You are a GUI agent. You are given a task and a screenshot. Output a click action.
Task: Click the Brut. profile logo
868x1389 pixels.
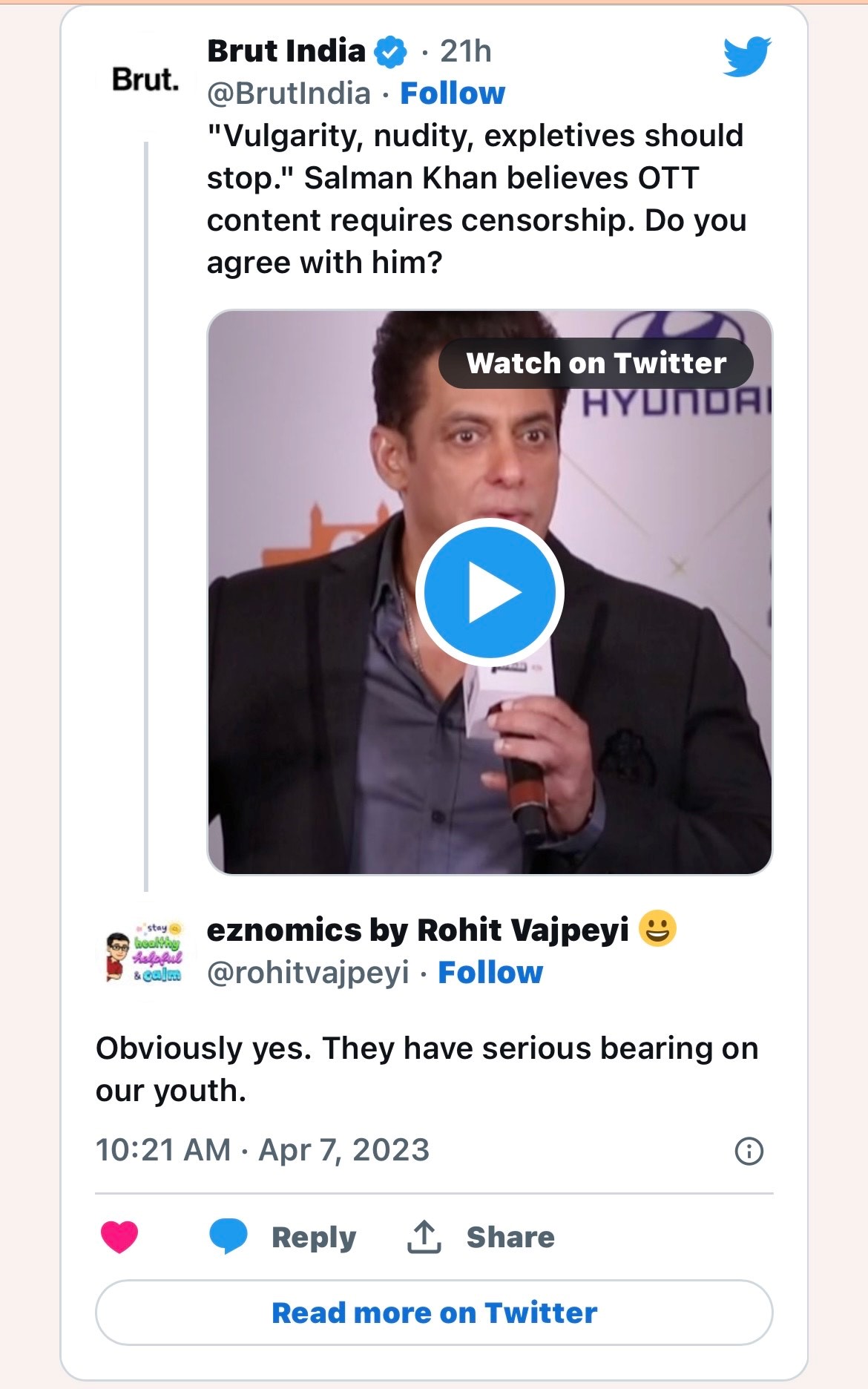(146, 79)
